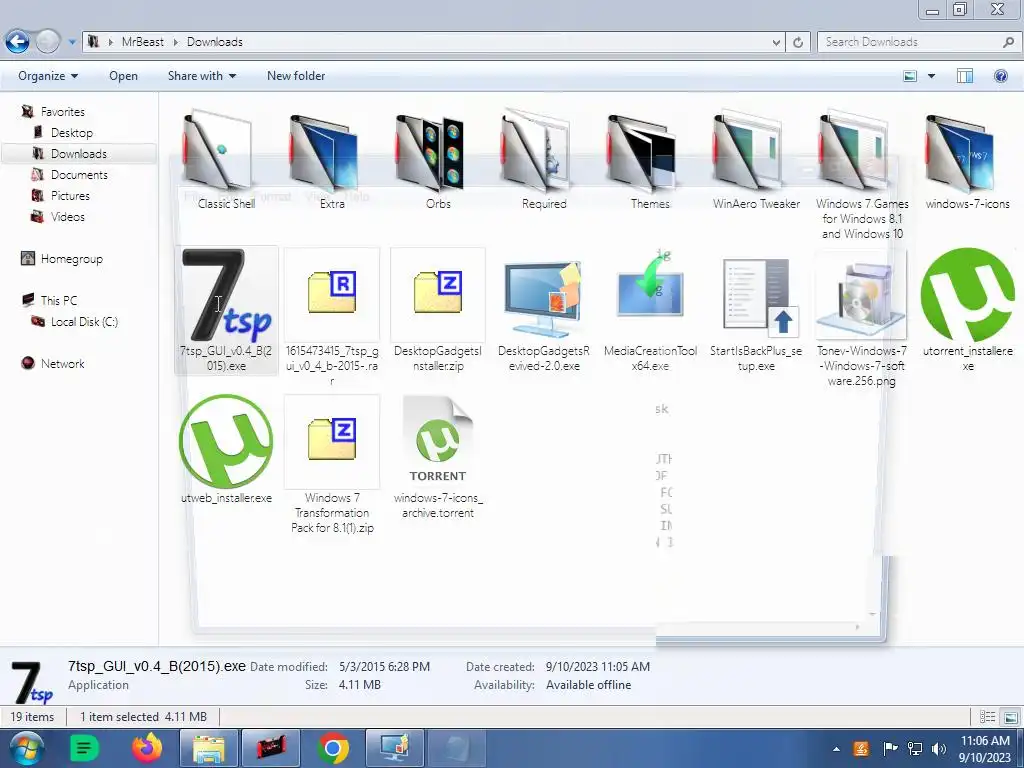Click the Open toolbar button

(x=123, y=76)
